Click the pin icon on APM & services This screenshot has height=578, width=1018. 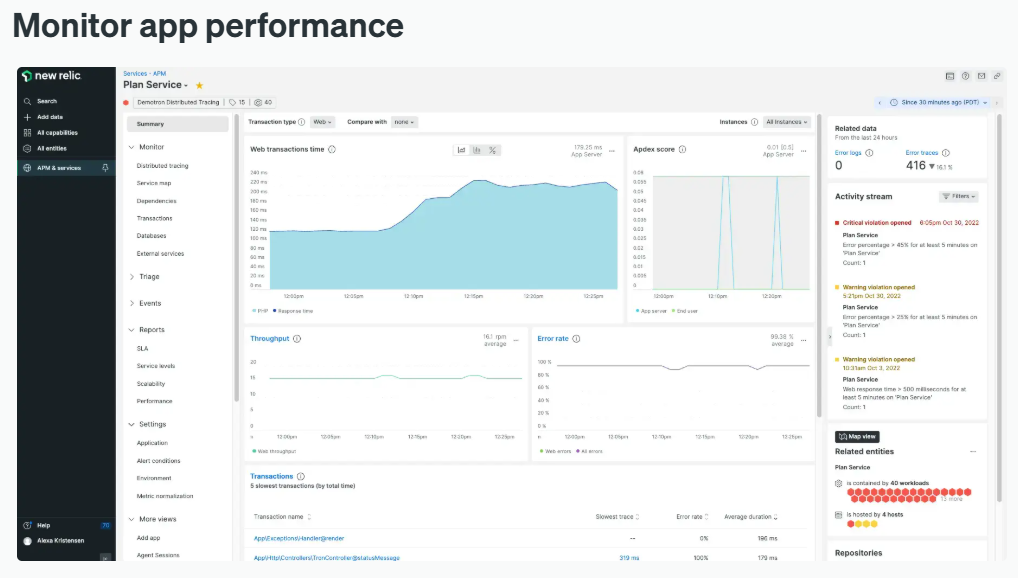click(105, 168)
